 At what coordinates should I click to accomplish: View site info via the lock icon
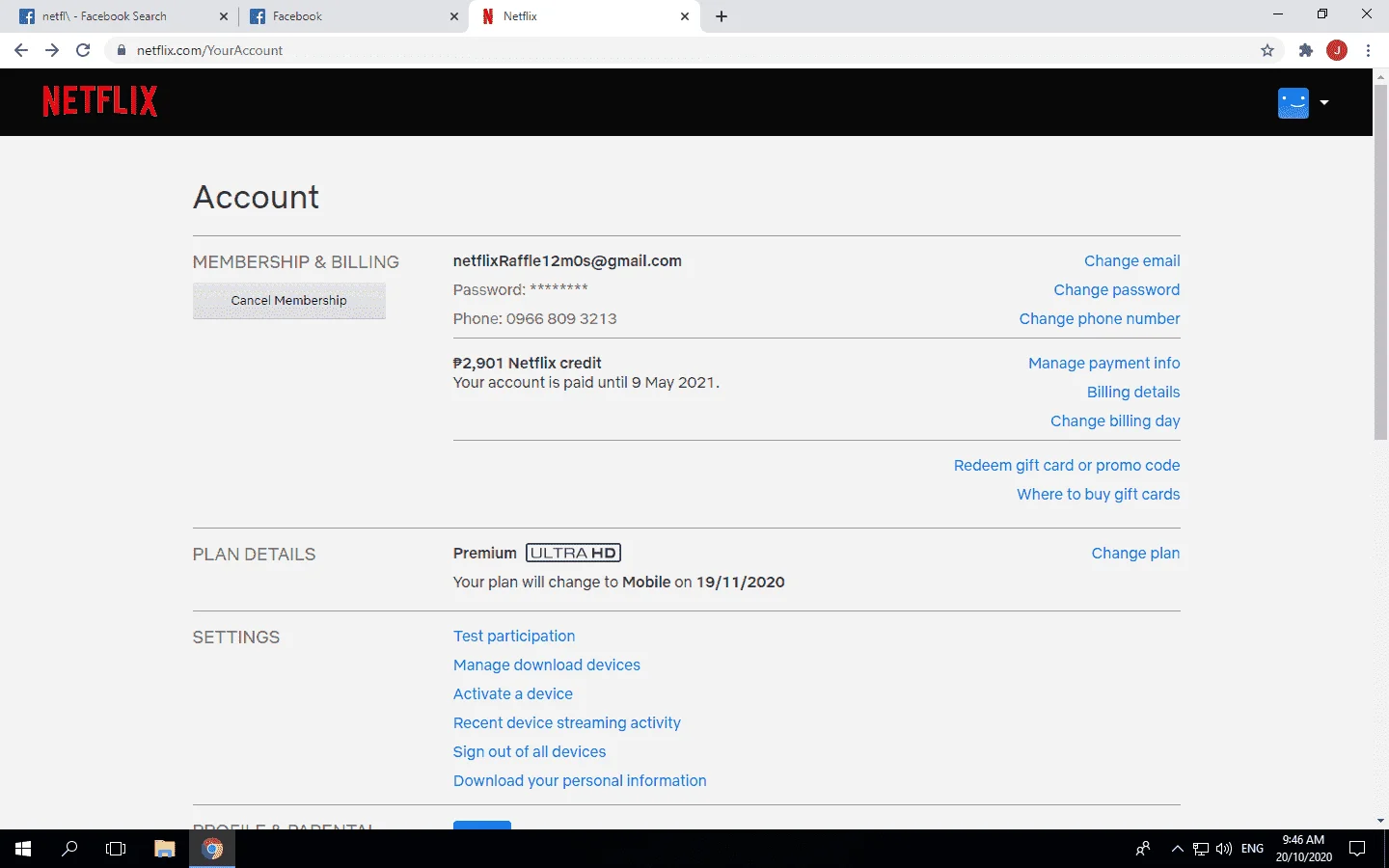[122, 50]
